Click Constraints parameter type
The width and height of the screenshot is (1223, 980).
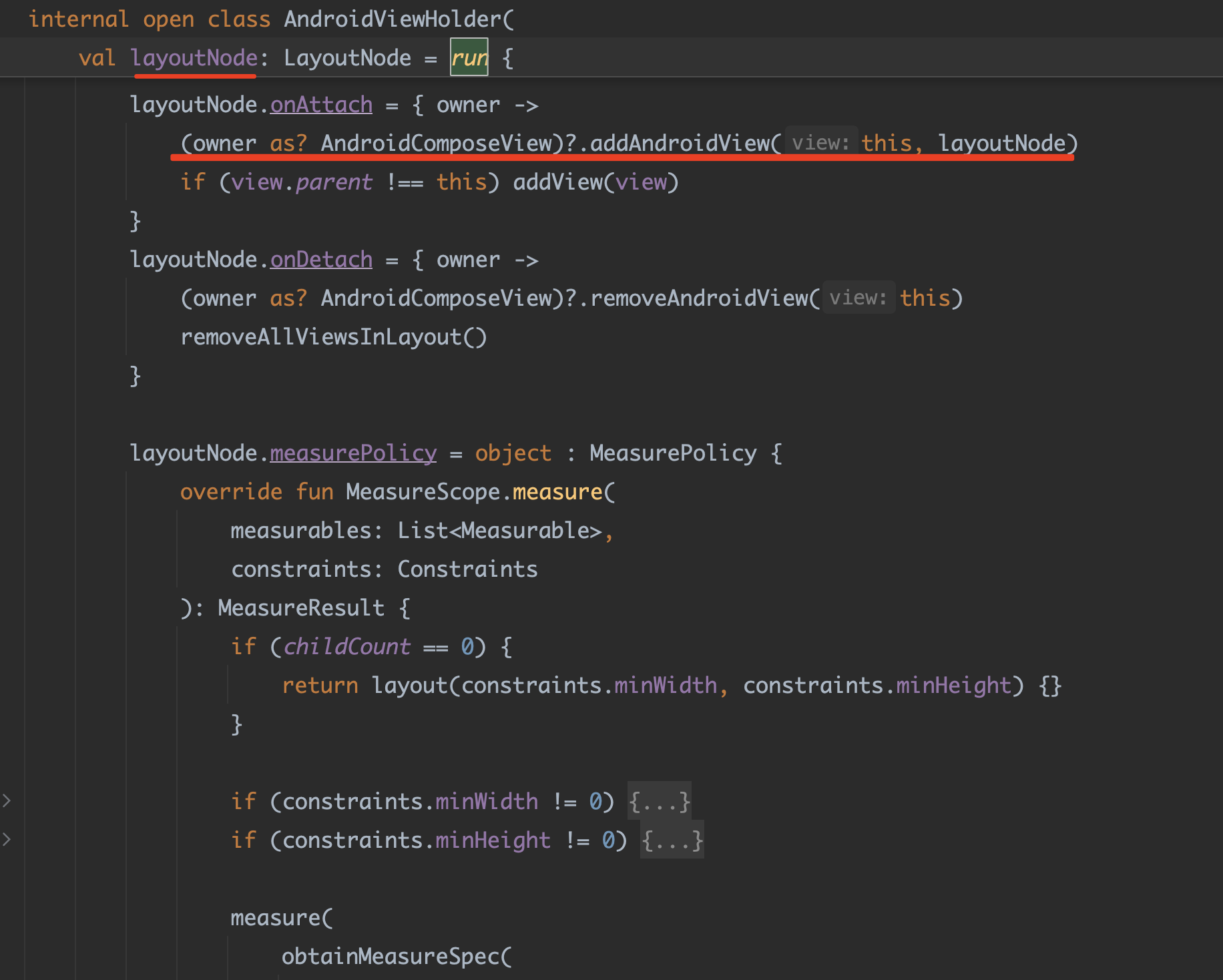(467, 569)
